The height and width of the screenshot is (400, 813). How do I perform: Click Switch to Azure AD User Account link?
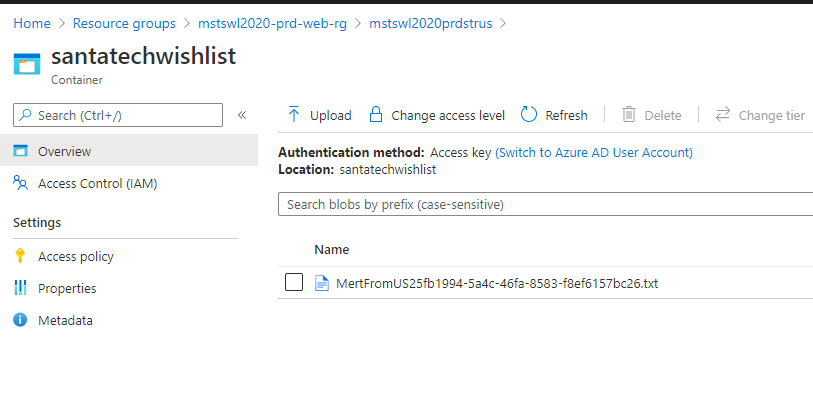(594, 152)
